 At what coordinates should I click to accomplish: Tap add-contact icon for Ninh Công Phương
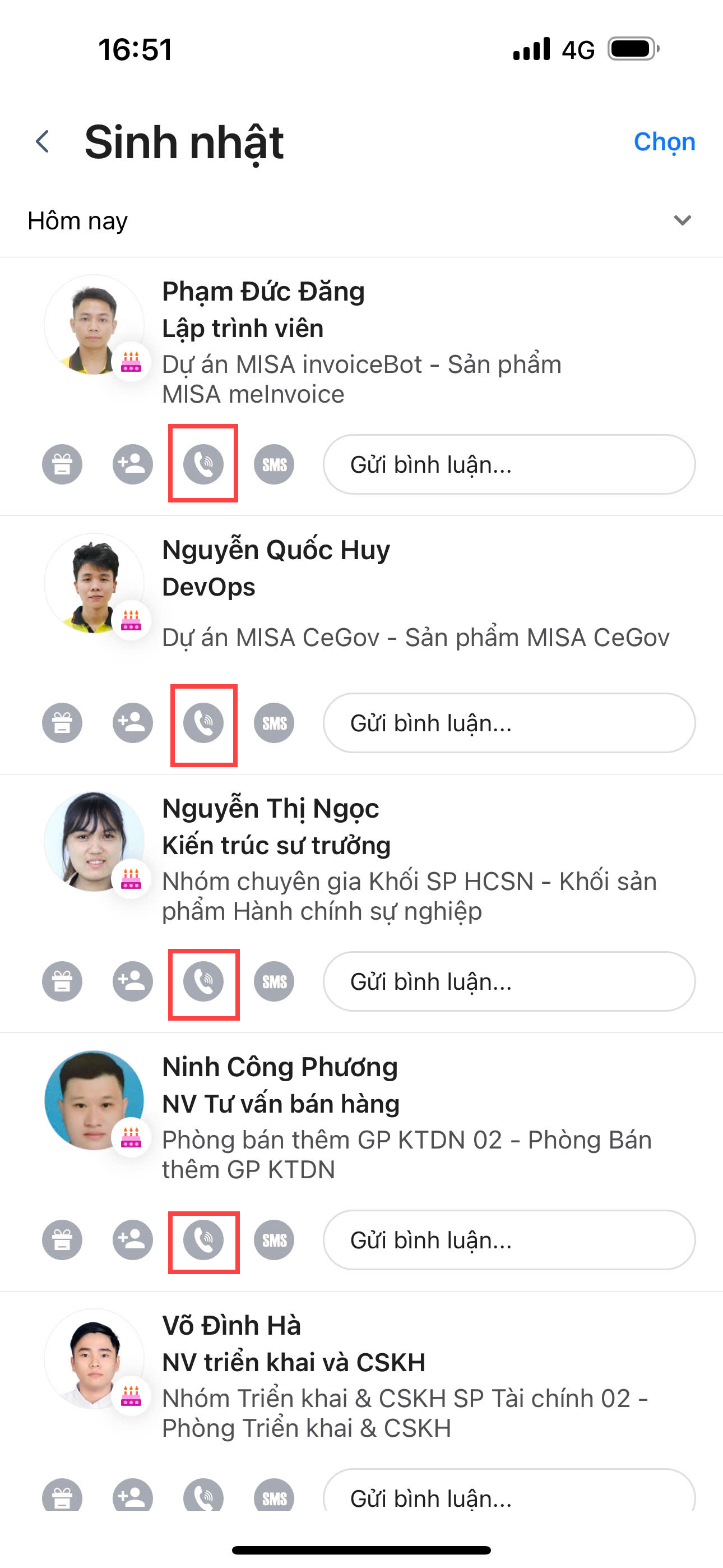[x=133, y=1240]
